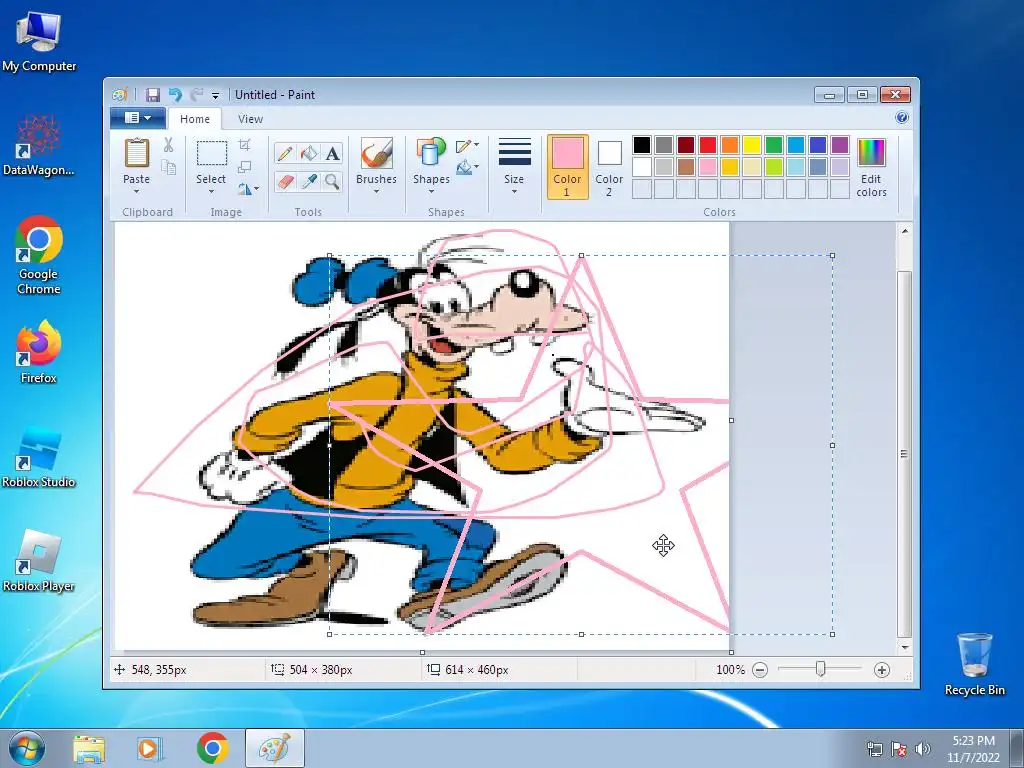Open DataWagon desktop shortcut
The image size is (1024, 768).
pyautogui.click(x=39, y=145)
